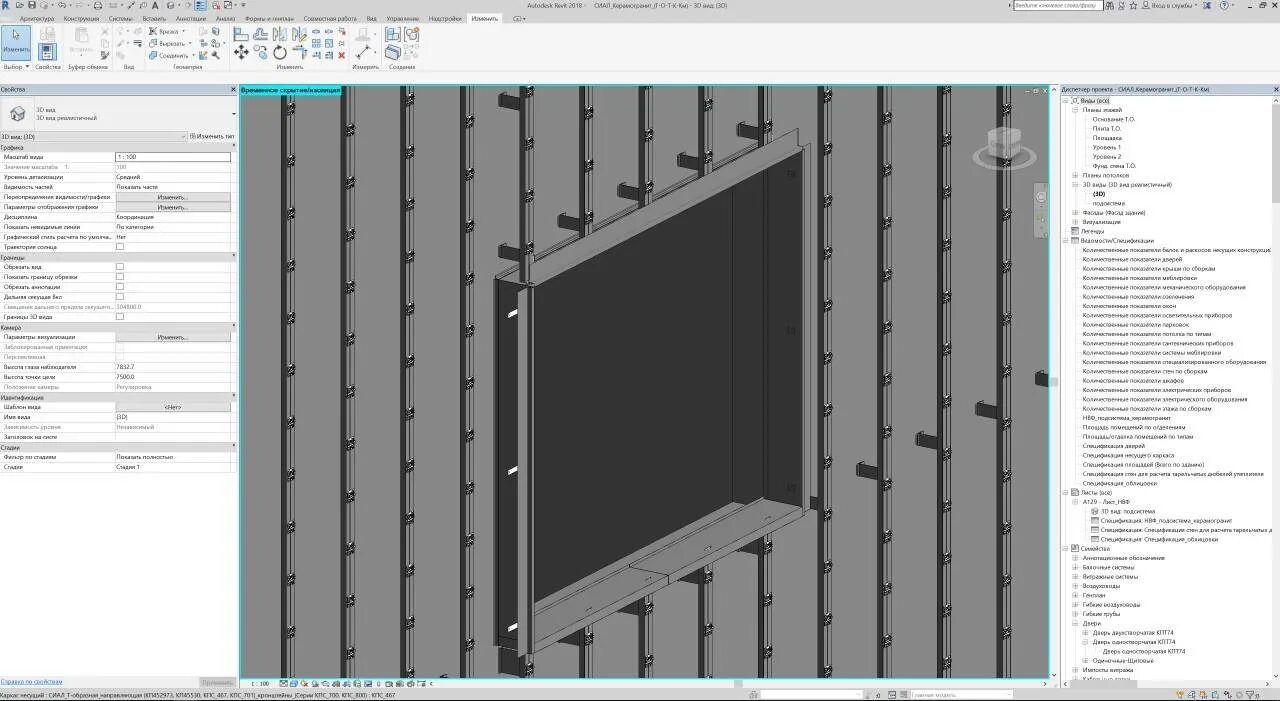This screenshot has height=701, width=1280.
Task: Click the Вырезать (Cut) geometry tool
Action: click(170, 43)
